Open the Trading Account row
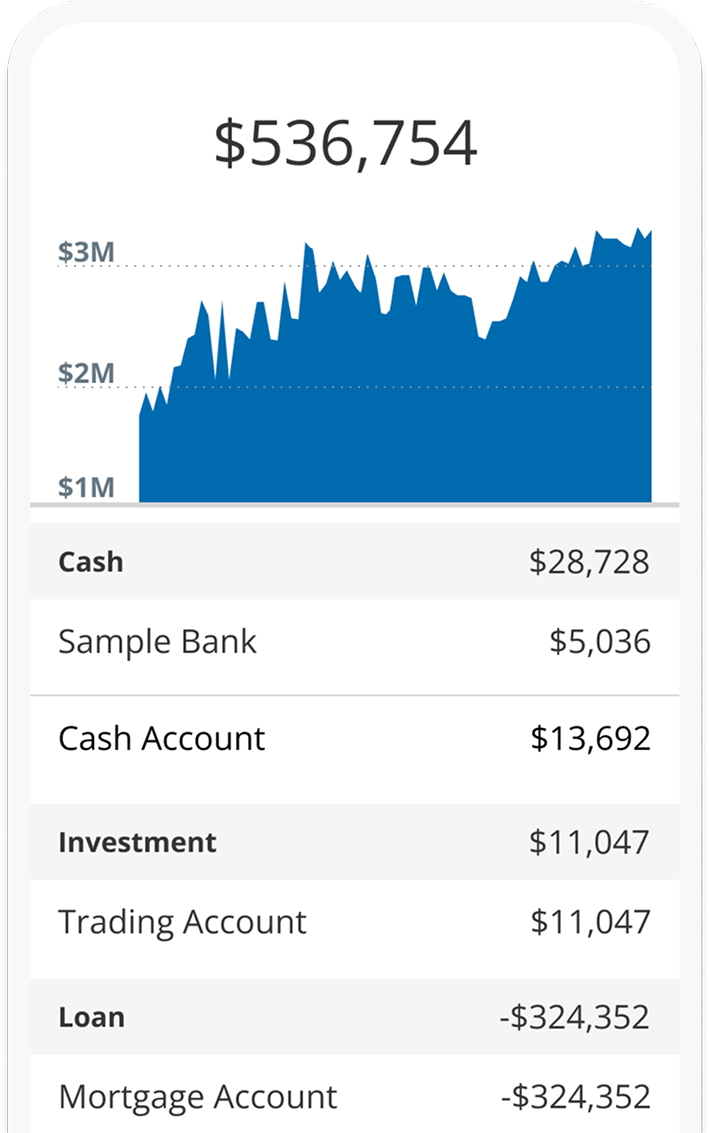This screenshot has height=1133, width=709. point(182,922)
